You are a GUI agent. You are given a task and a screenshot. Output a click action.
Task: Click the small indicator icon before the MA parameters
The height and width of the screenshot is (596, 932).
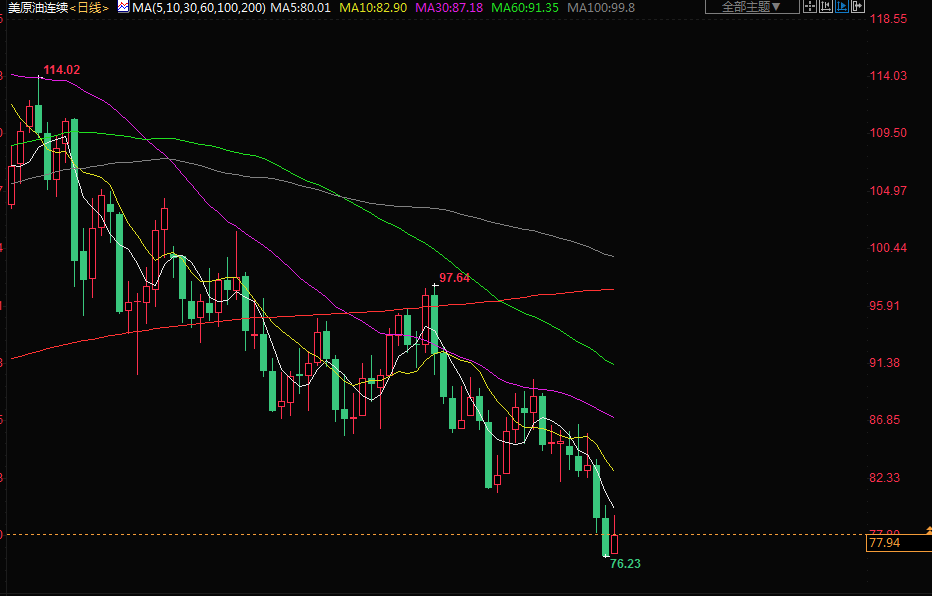coord(122,7)
